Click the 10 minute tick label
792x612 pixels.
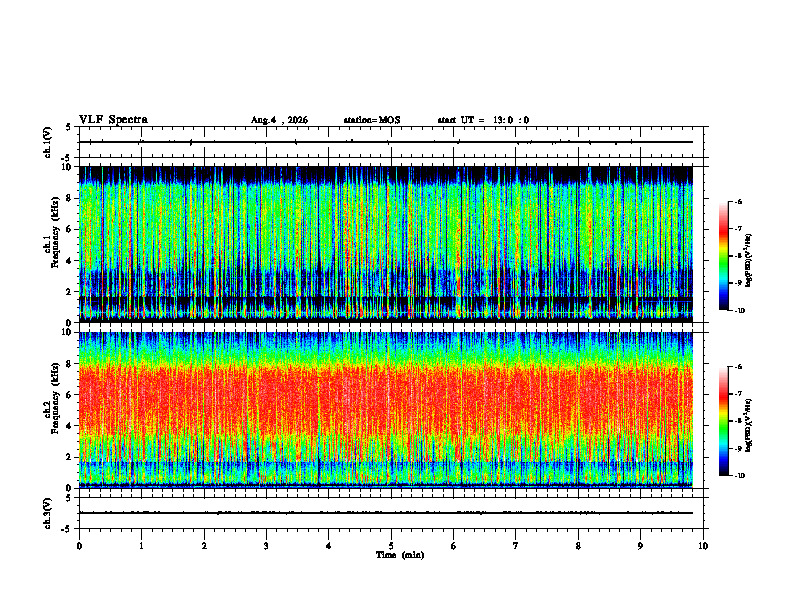point(703,546)
